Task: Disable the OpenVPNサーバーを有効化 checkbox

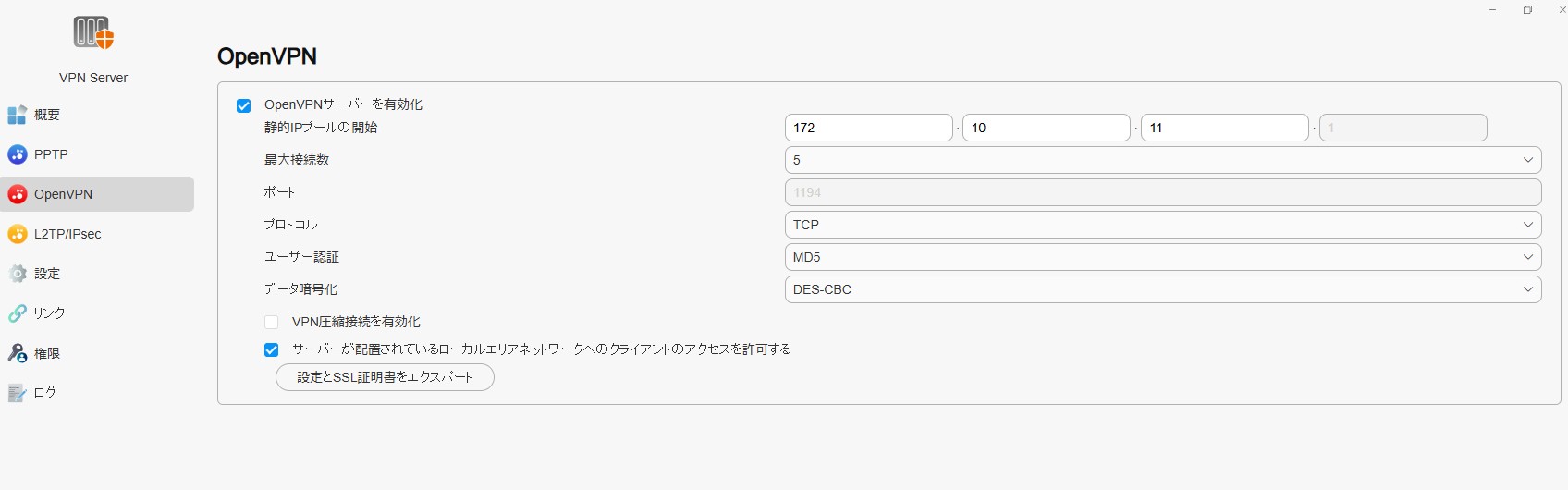Action: point(244,105)
